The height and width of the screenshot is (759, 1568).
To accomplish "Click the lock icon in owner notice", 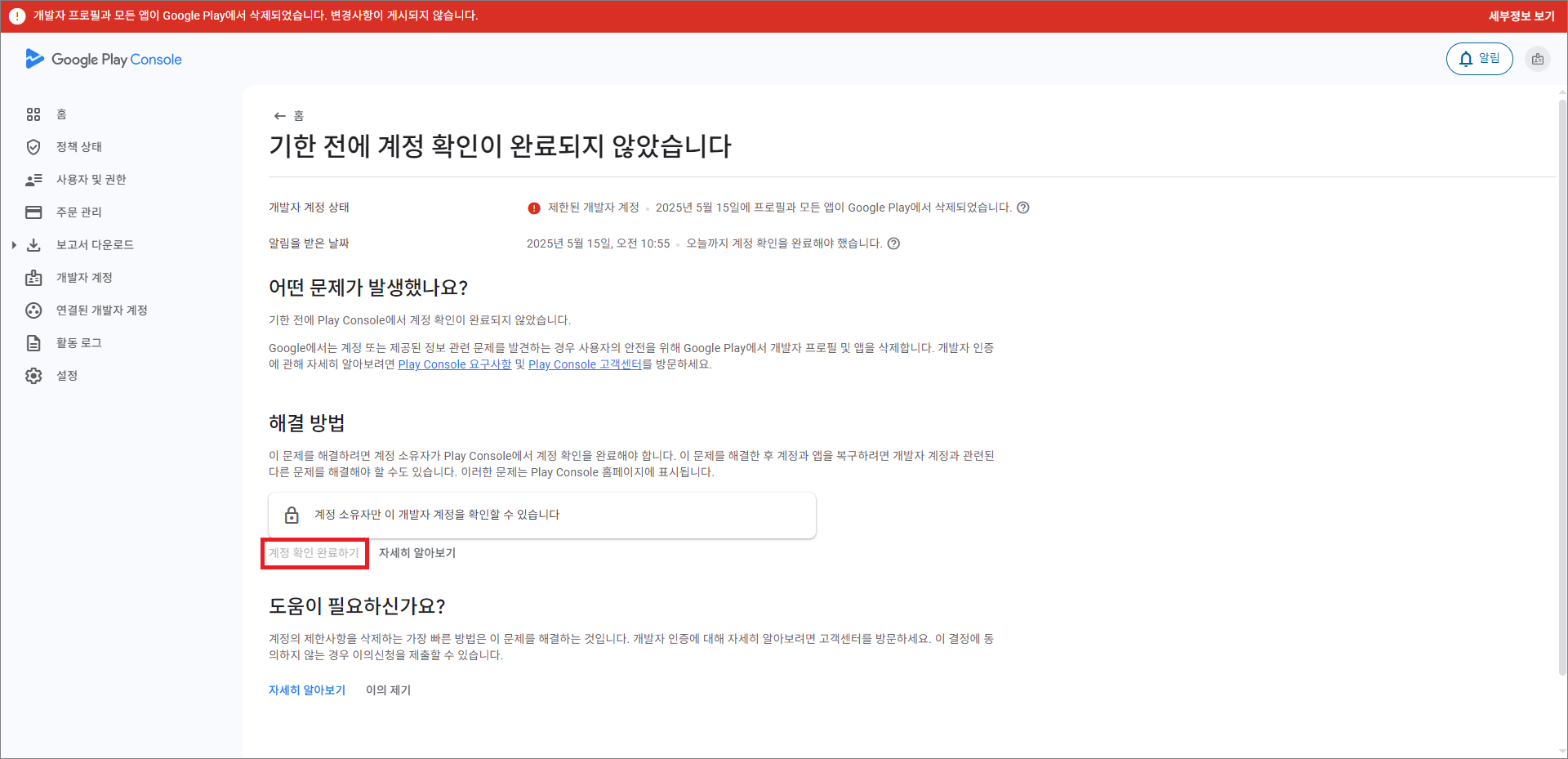I will [292, 515].
